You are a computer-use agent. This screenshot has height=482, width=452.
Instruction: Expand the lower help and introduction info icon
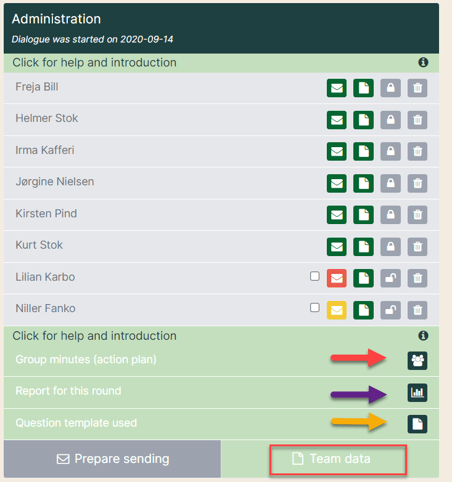pyautogui.click(x=423, y=335)
